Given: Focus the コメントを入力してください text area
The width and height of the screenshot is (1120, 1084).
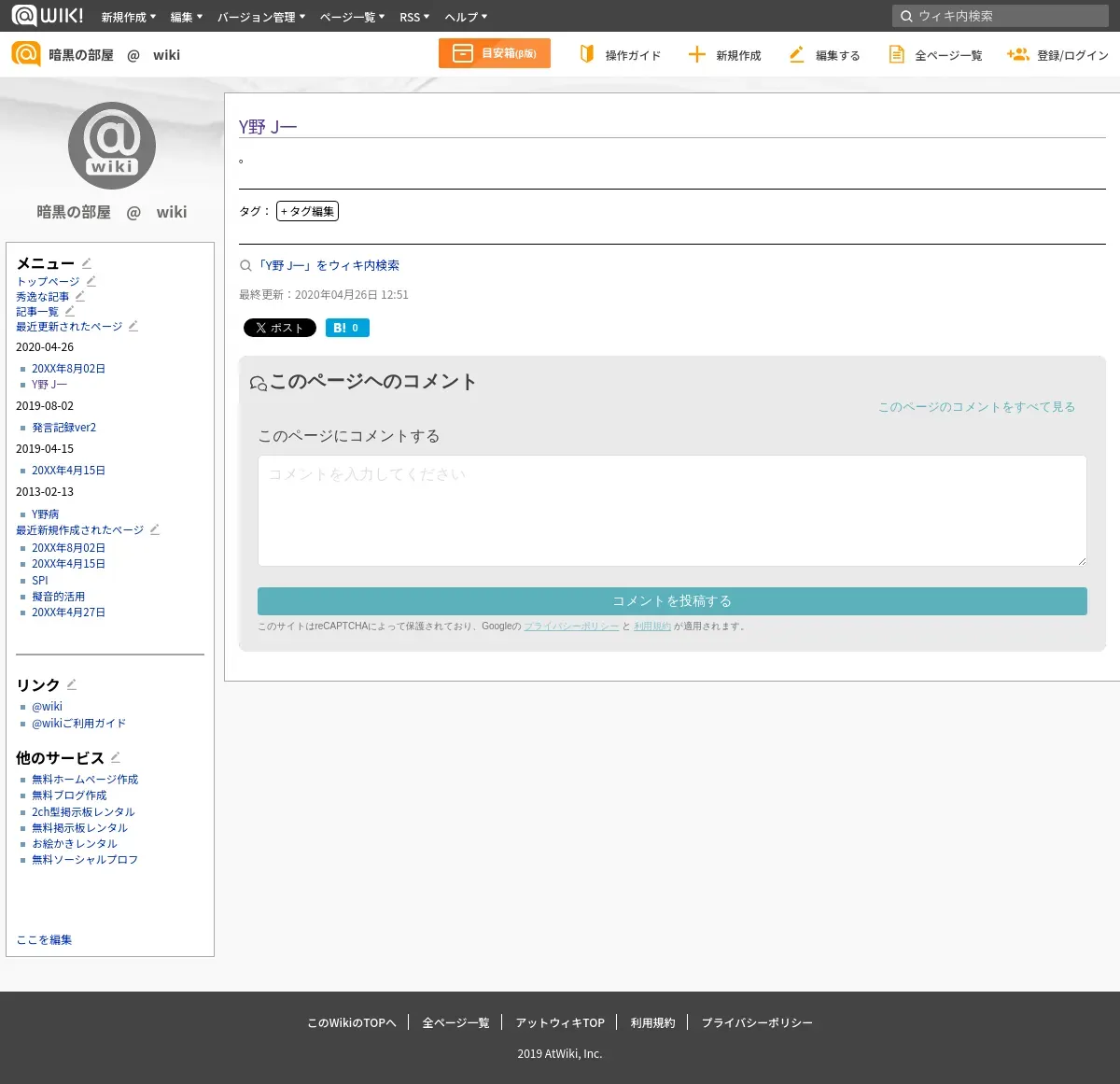Looking at the screenshot, I should tap(672, 511).
